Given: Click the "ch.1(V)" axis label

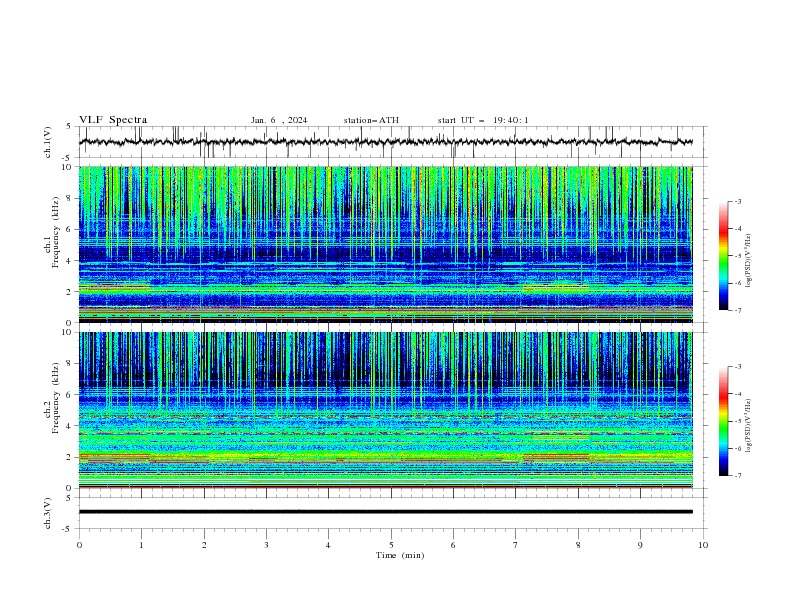Looking at the screenshot, I should pos(48,142).
